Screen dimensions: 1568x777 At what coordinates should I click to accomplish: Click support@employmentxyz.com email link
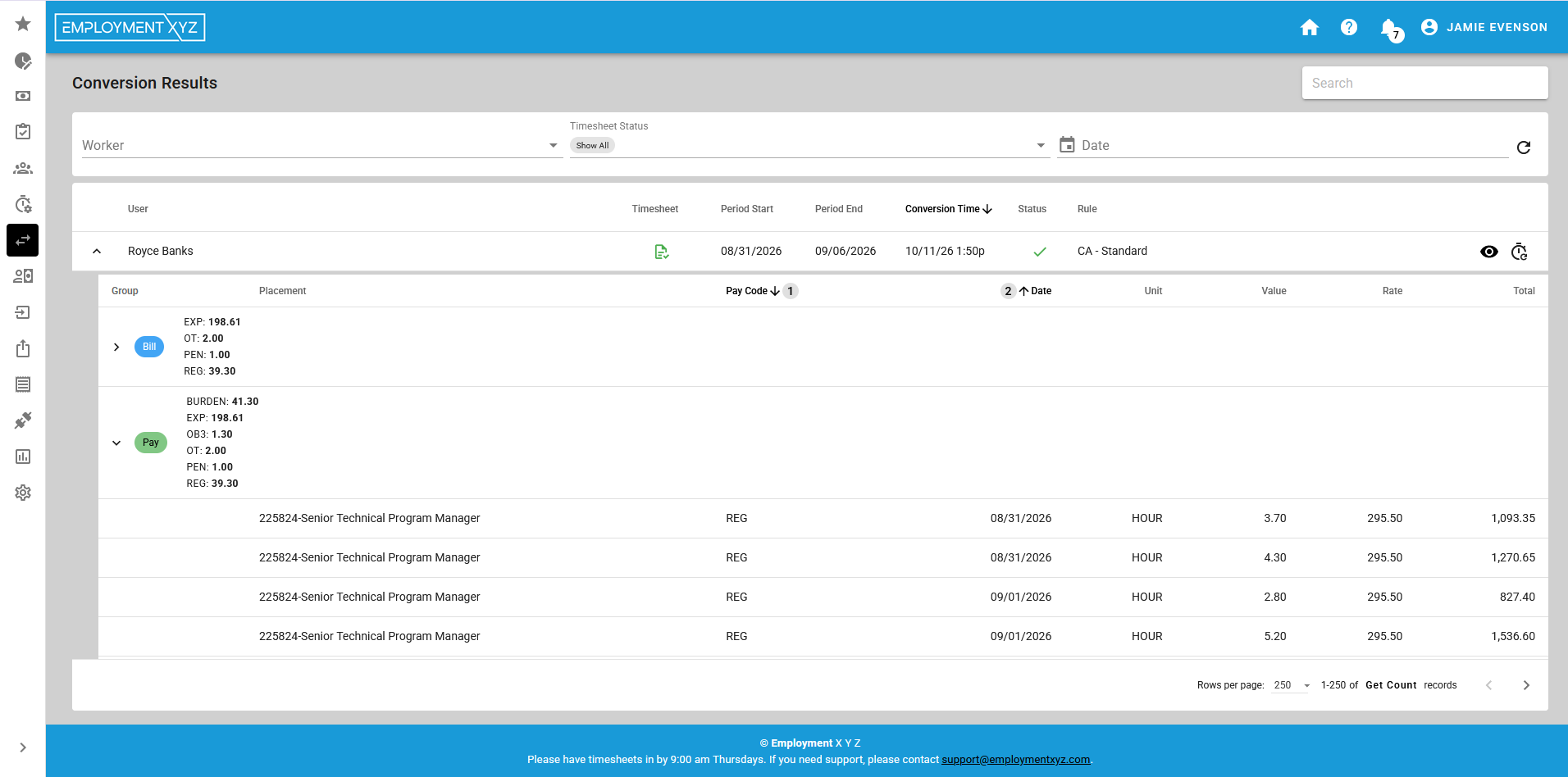click(x=1015, y=760)
